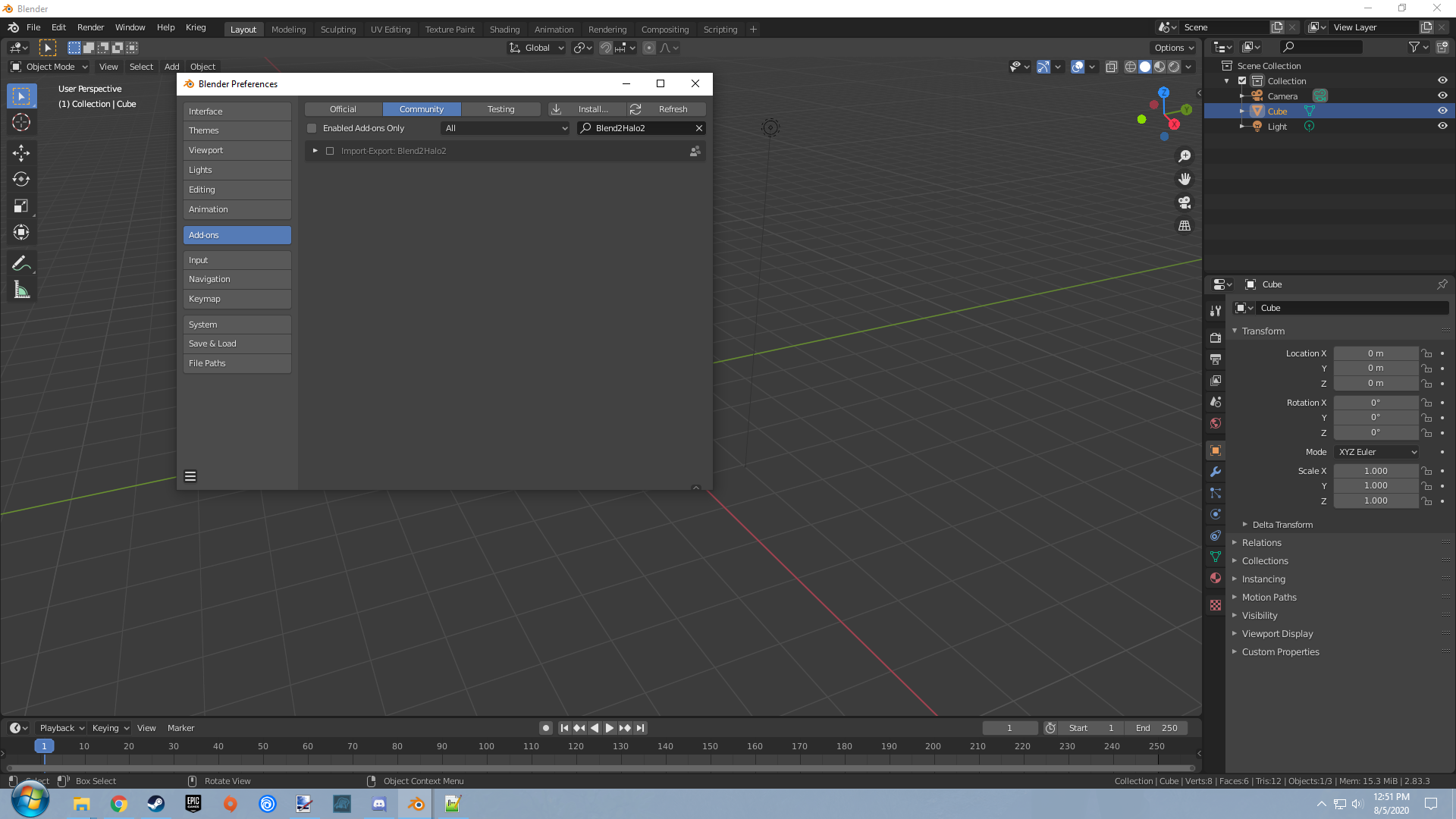Hide the Cube in the outliner
This screenshot has width=1456, height=819.
click(x=1442, y=111)
